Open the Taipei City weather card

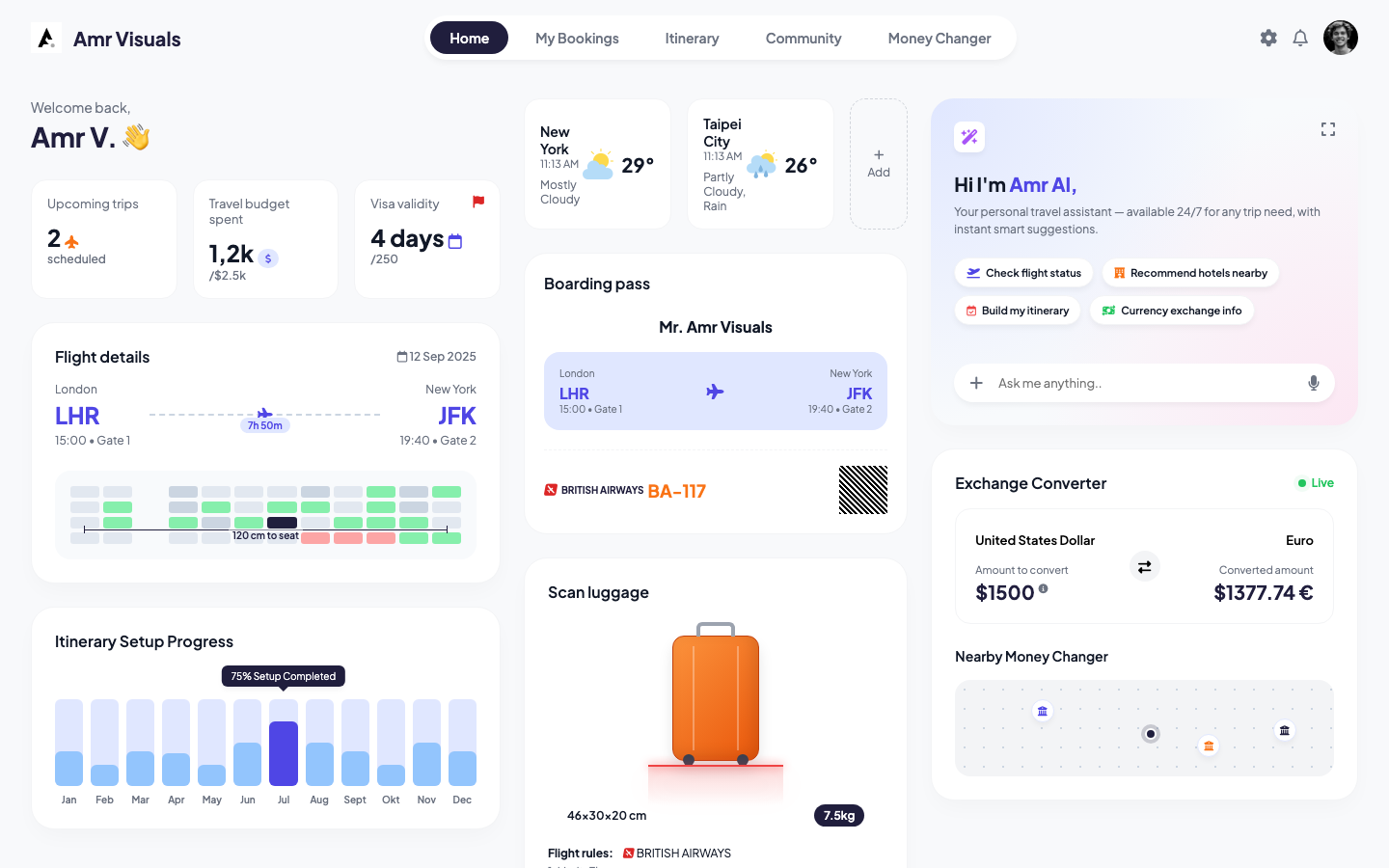[x=761, y=164]
